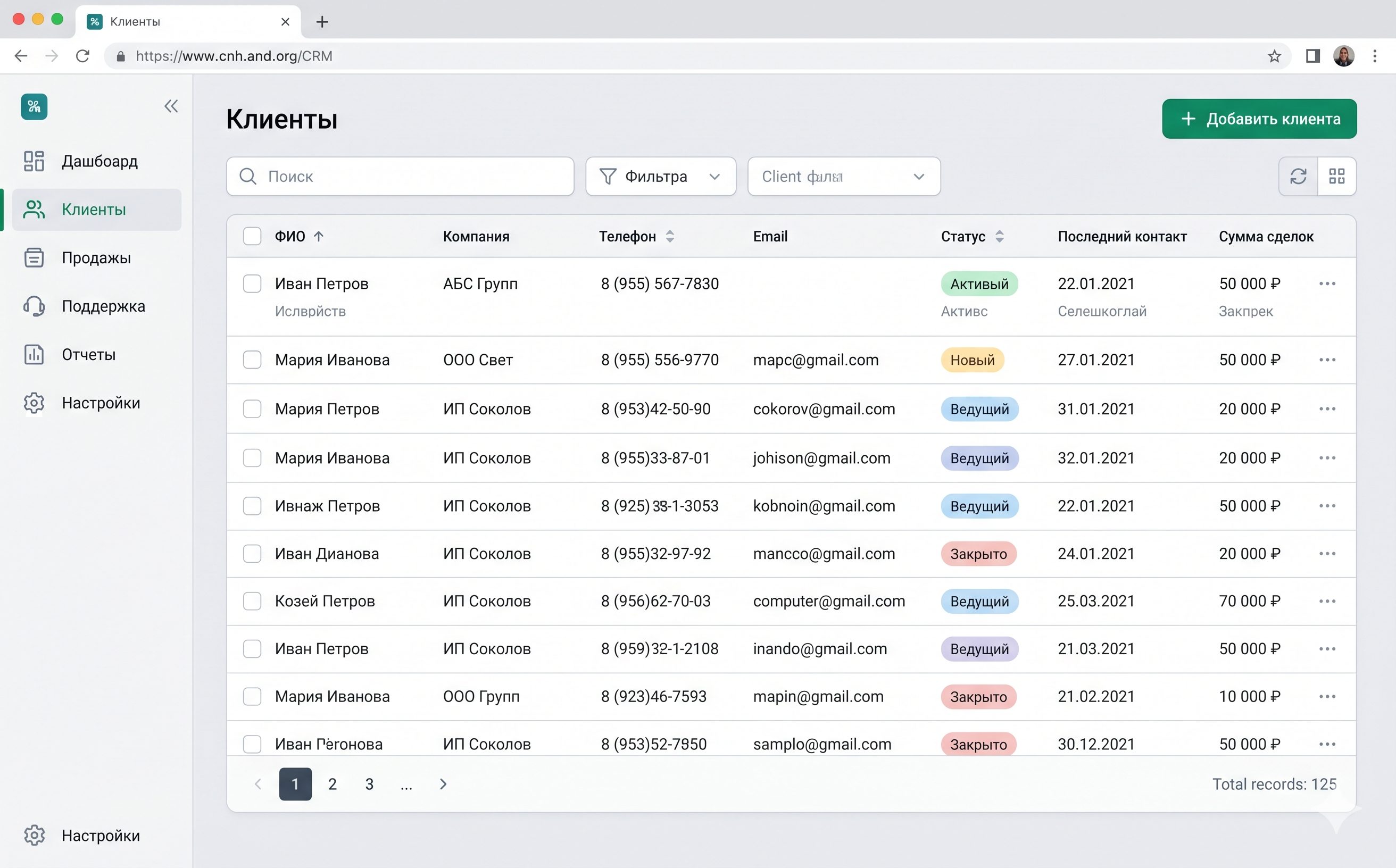Select the Клиенты sidebar item
The width and height of the screenshot is (1396, 868).
pyautogui.click(x=97, y=210)
